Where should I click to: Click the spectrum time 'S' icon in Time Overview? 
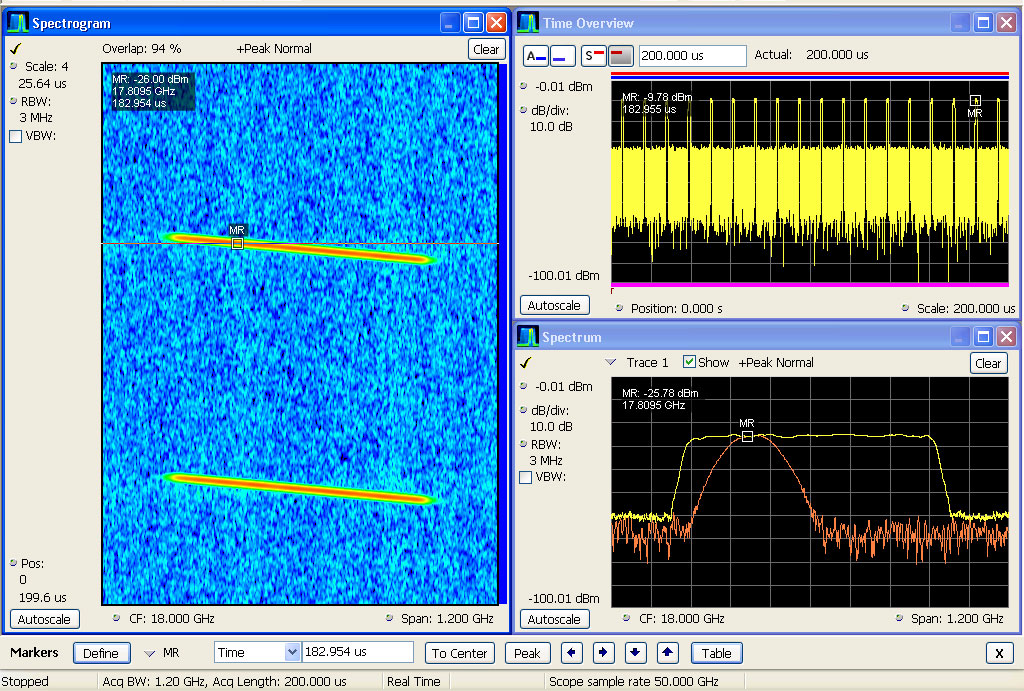pos(594,56)
